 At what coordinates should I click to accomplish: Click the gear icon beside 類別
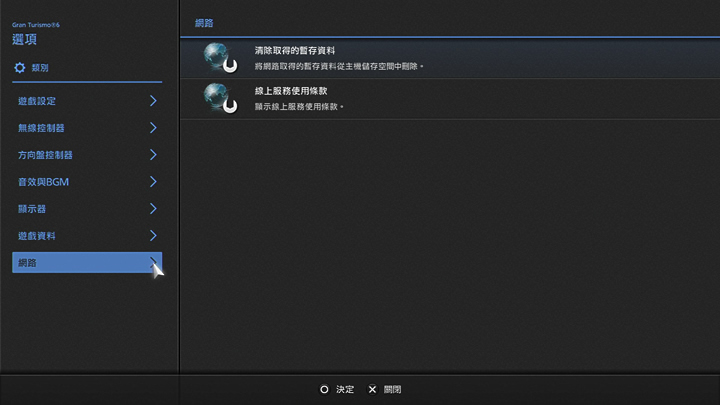(19, 68)
